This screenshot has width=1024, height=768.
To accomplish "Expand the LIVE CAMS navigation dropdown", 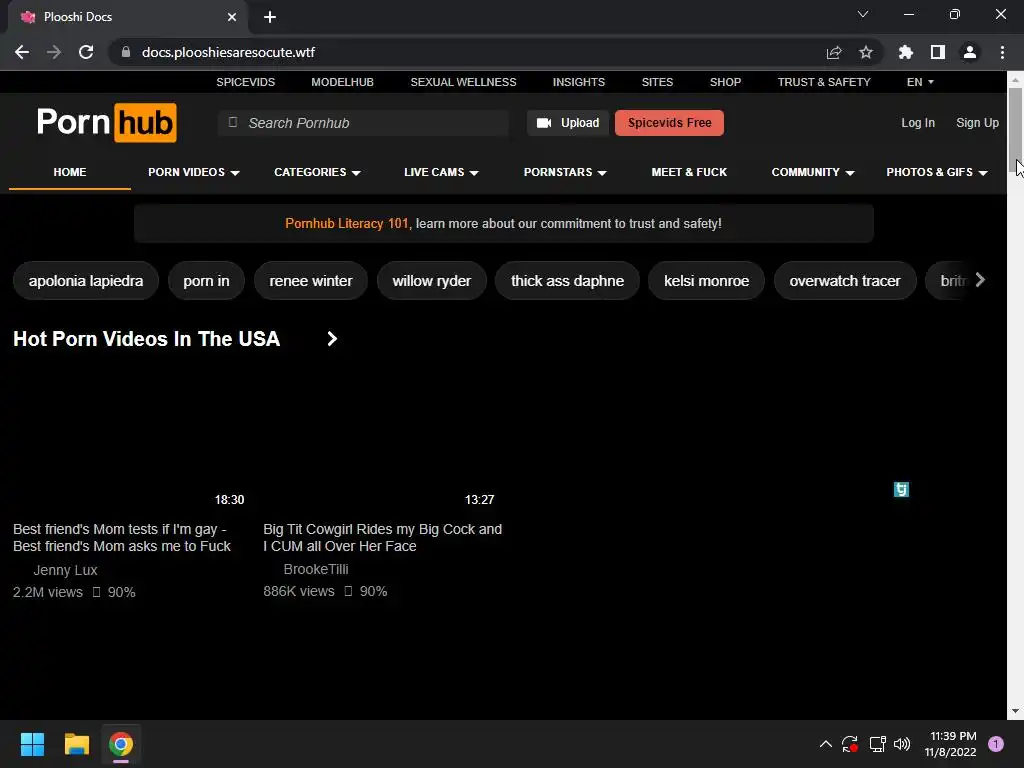I will tap(441, 172).
